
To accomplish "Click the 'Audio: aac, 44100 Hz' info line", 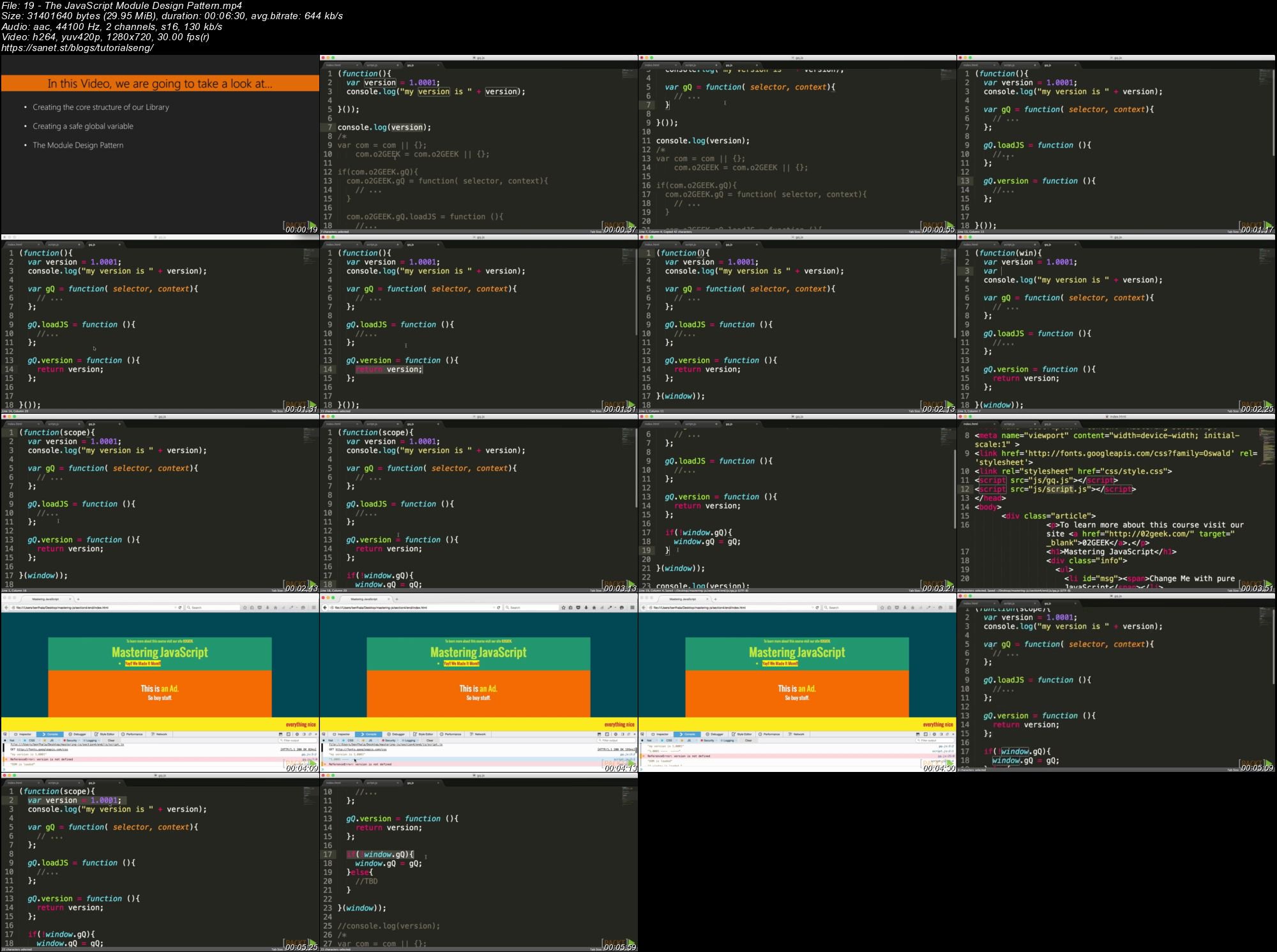I will (x=112, y=26).
